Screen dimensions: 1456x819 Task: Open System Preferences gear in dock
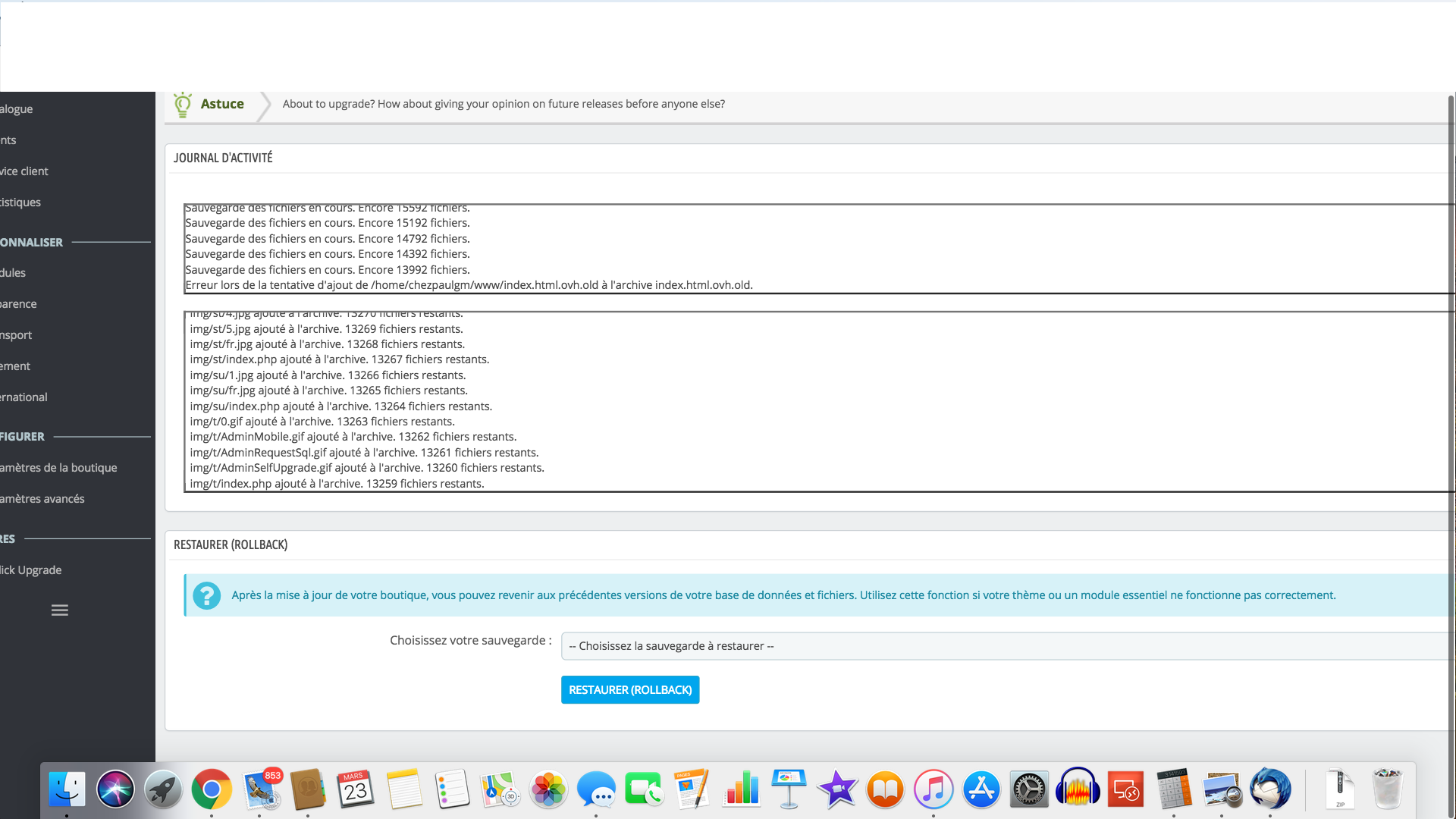point(1029,789)
